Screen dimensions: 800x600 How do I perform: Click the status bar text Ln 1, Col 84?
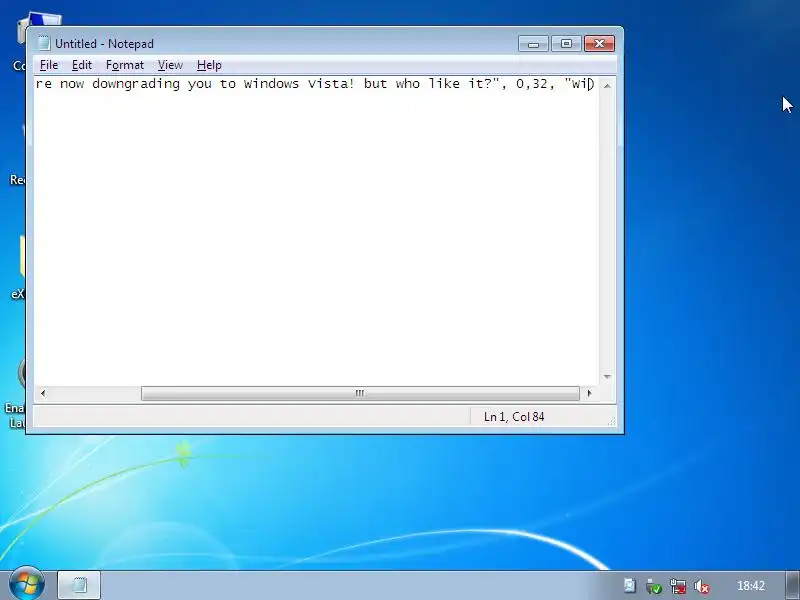[x=514, y=417]
